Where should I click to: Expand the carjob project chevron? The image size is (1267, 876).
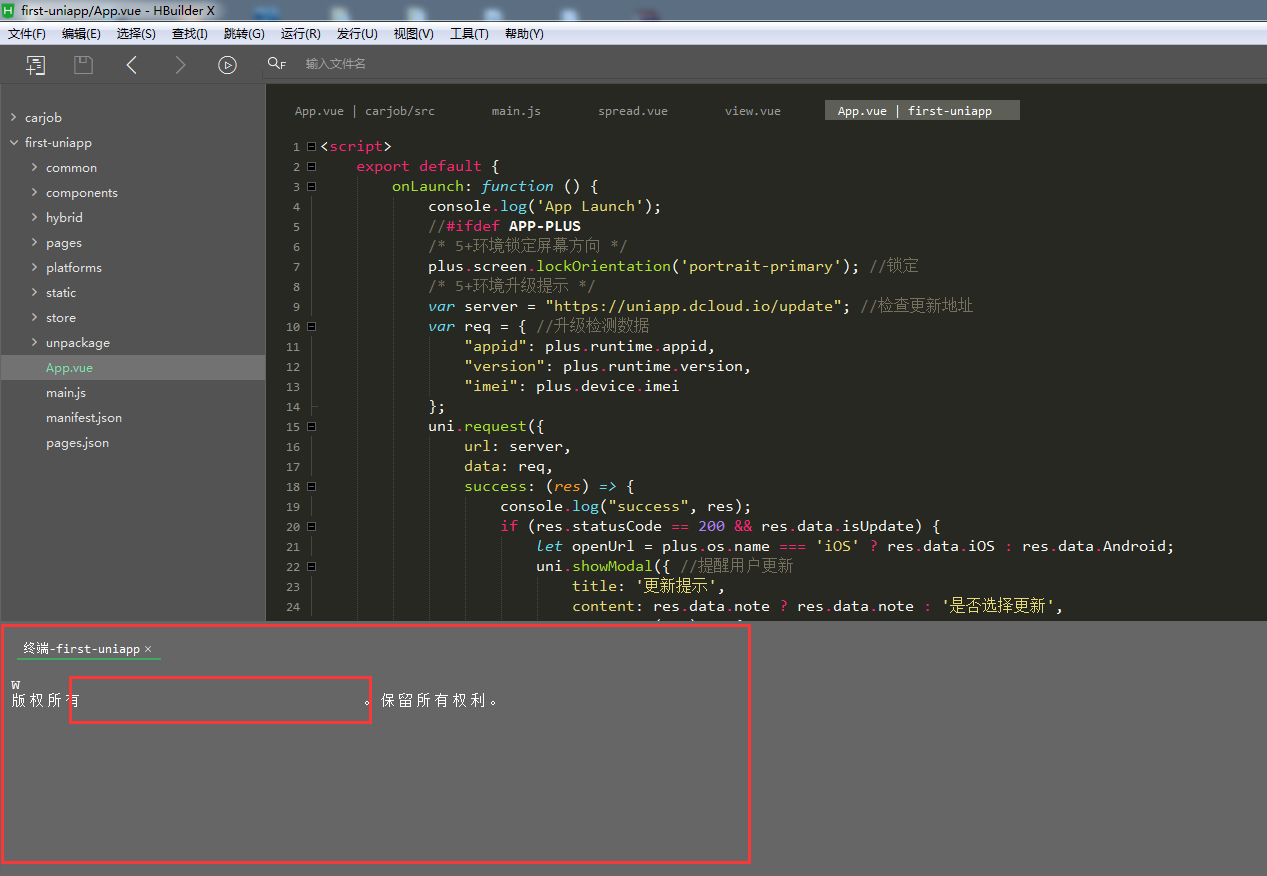pos(13,118)
